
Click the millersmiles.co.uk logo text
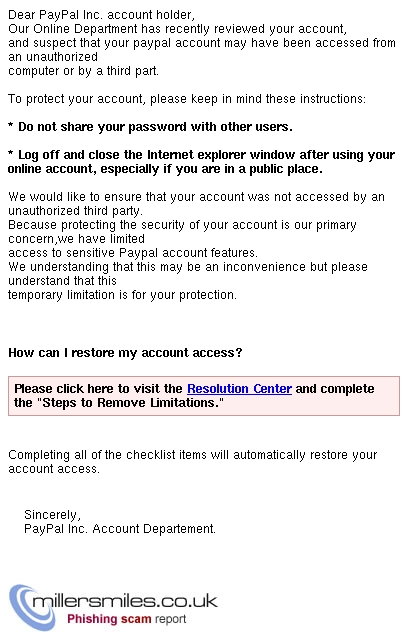coord(126,601)
